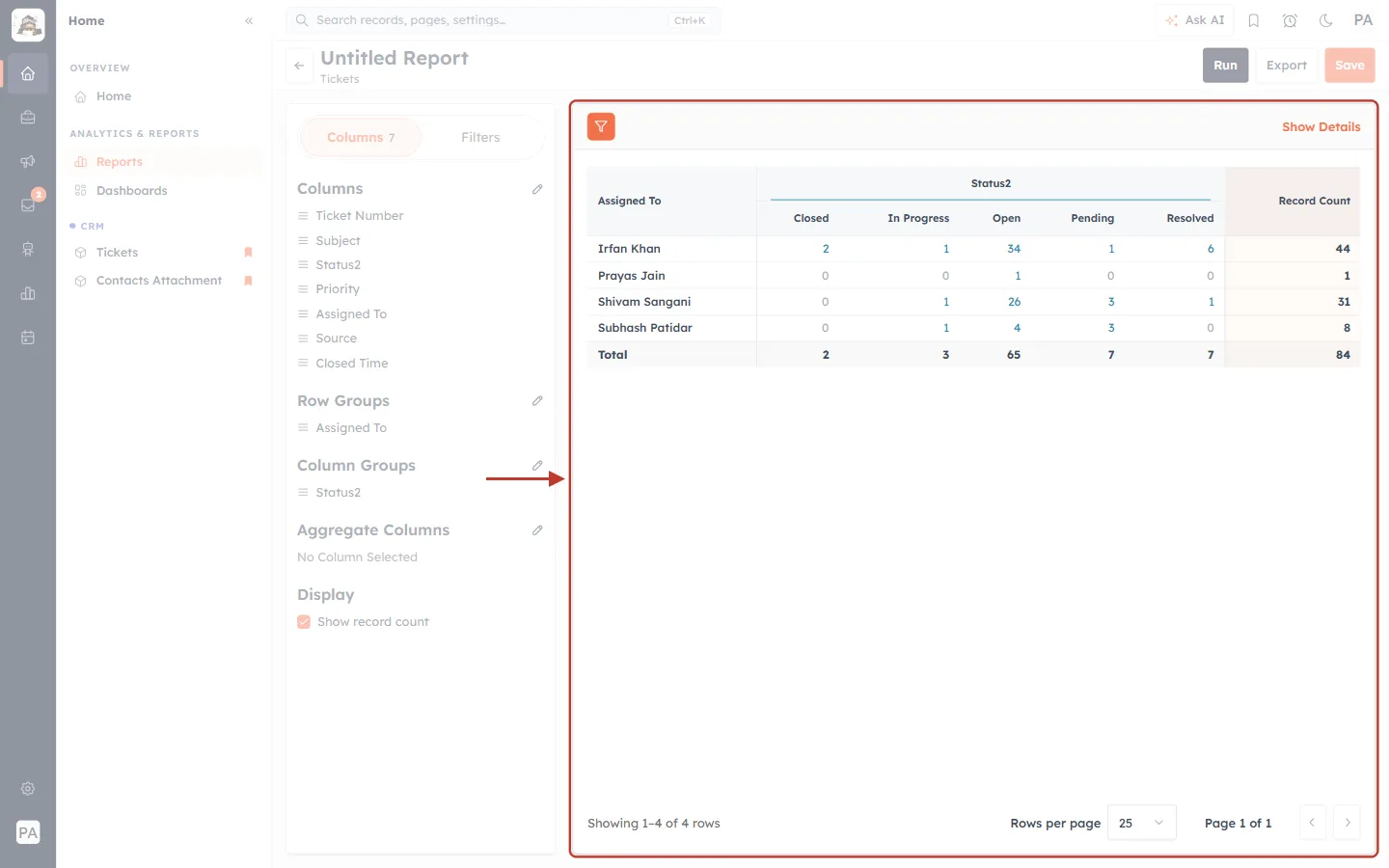The height and width of the screenshot is (868, 1389).
Task: Edit Column Groups with its pencil icon
Action: 537,465
